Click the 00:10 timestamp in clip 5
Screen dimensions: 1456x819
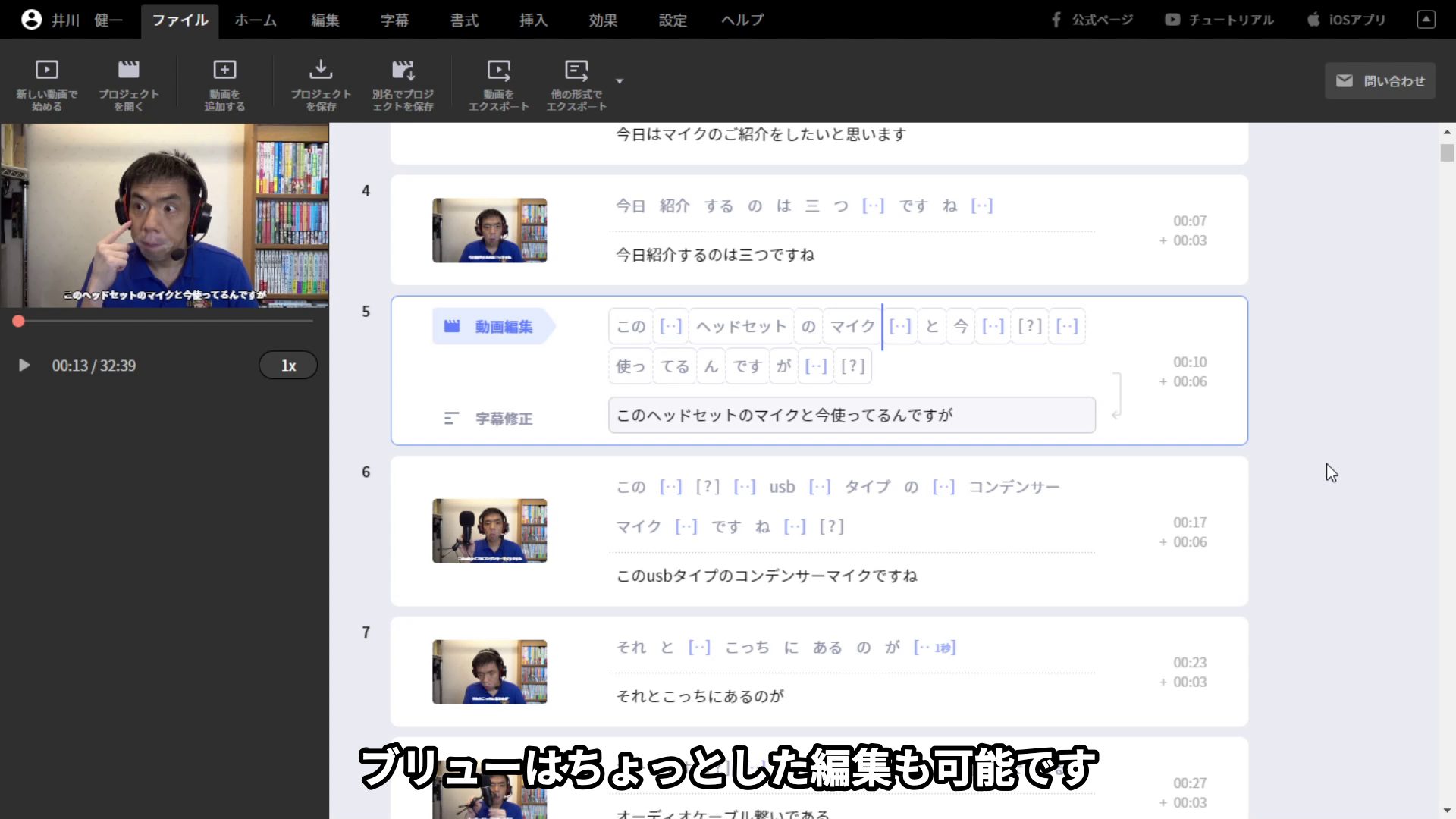coord(1190,362)
